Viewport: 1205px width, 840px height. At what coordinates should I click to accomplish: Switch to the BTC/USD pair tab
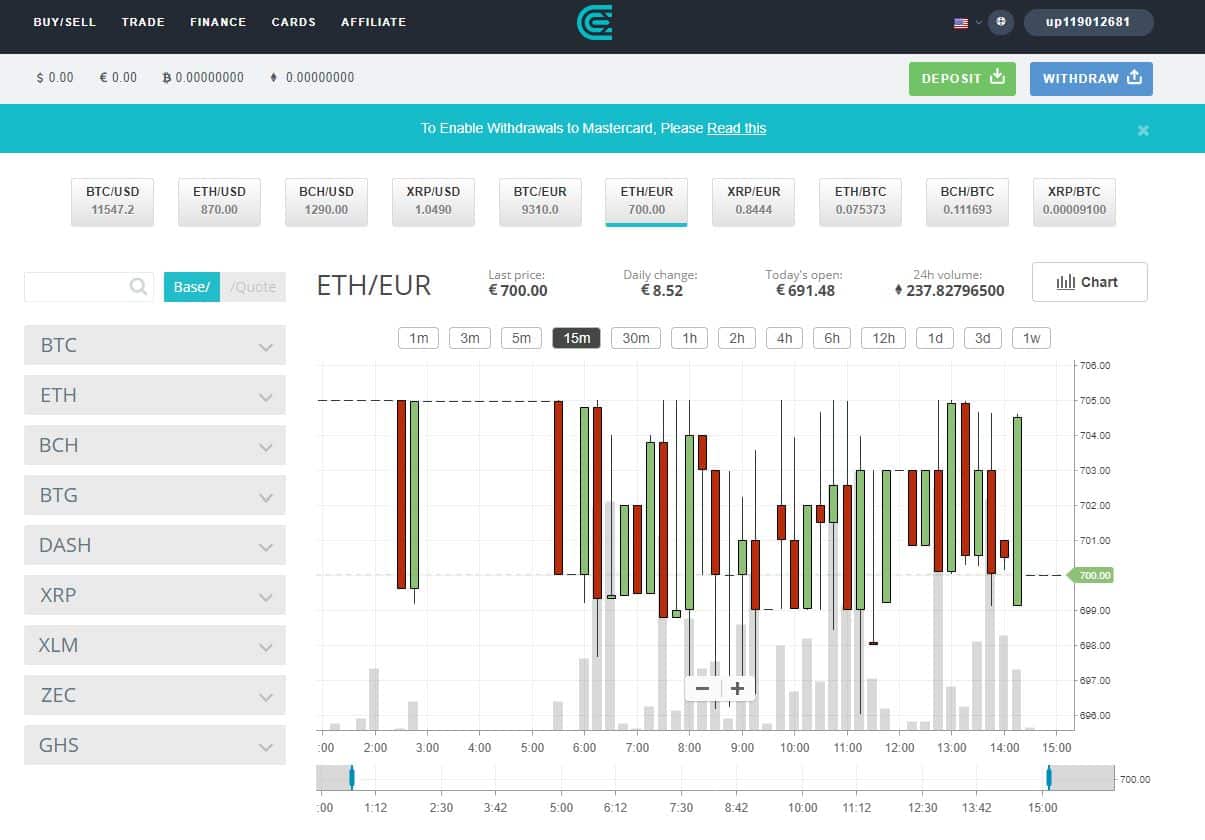(x=113, y=201)
